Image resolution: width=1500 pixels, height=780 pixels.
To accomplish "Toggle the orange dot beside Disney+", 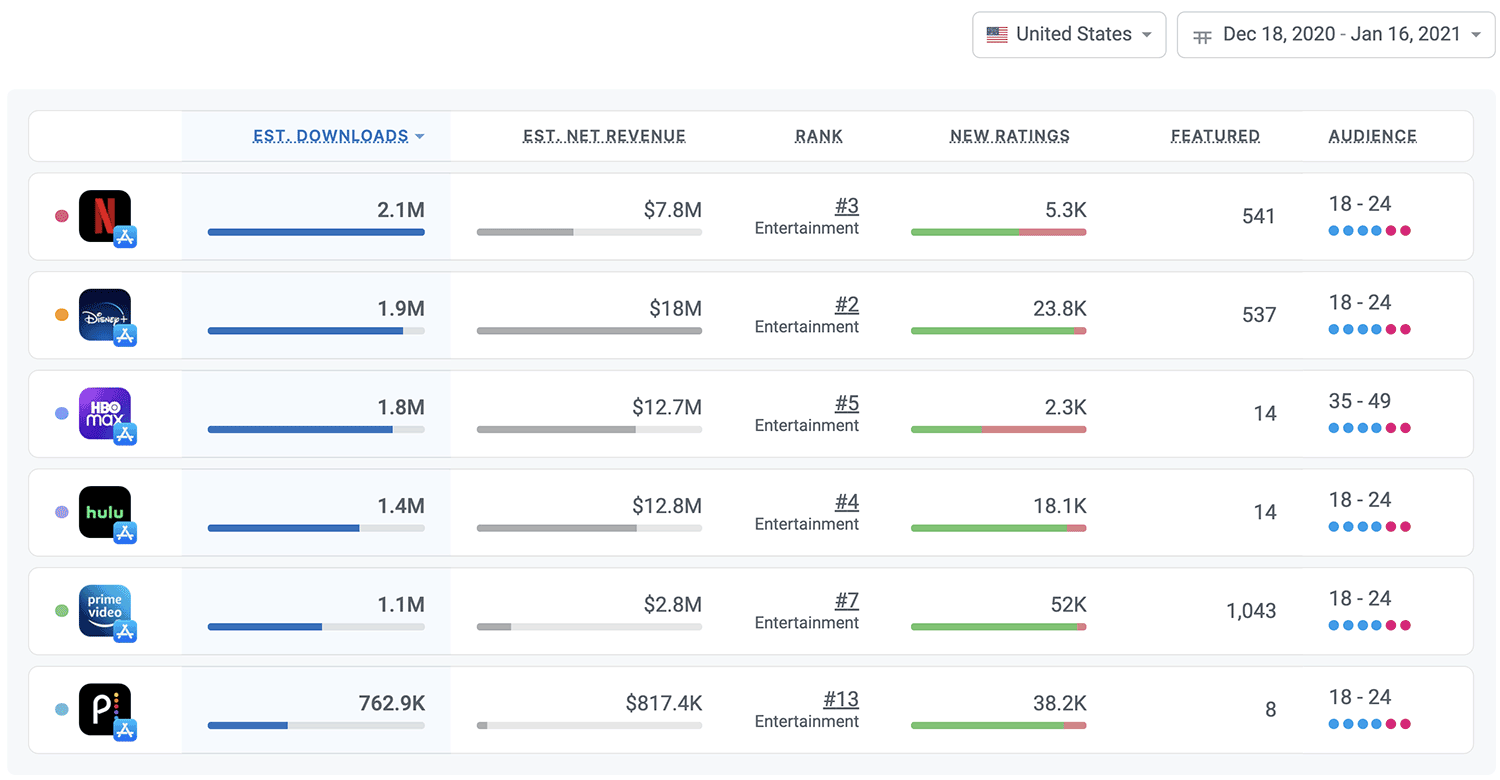I will pos(61,315).
